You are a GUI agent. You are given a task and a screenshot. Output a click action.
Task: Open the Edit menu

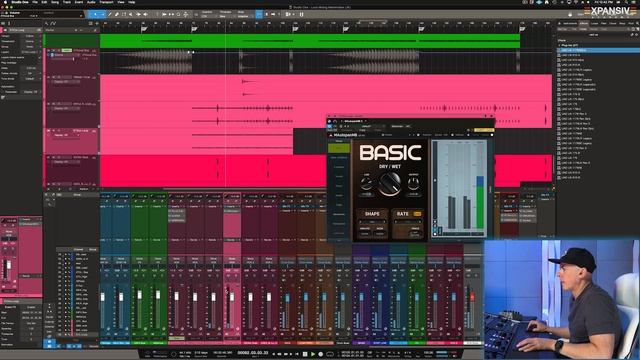click(44, 2)
